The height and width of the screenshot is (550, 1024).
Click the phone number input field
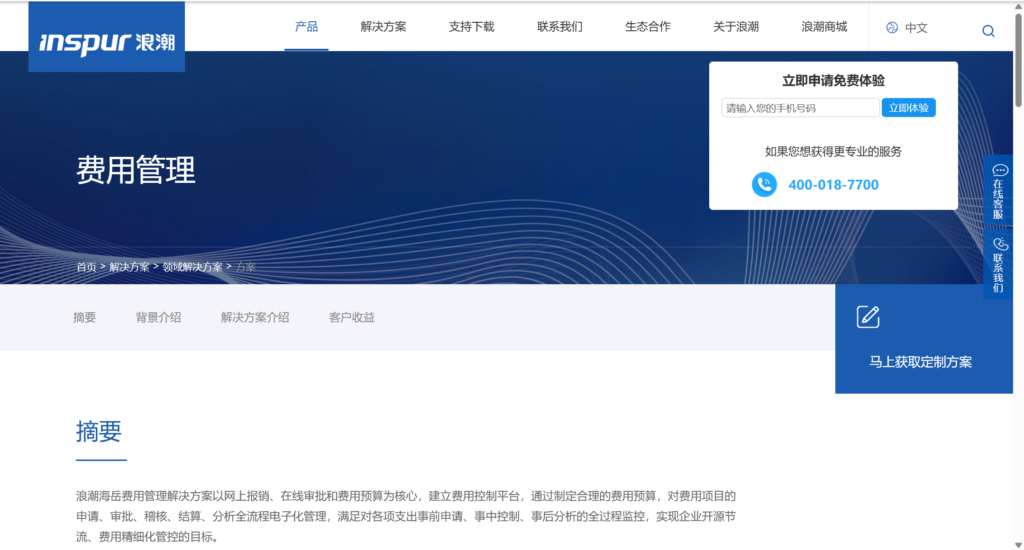point(800,108)
